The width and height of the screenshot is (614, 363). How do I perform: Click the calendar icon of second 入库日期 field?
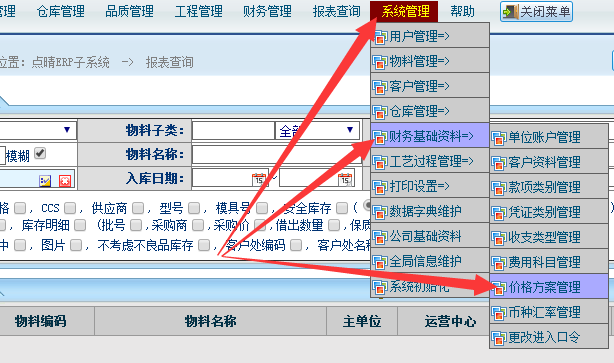[x=345, y=179]
